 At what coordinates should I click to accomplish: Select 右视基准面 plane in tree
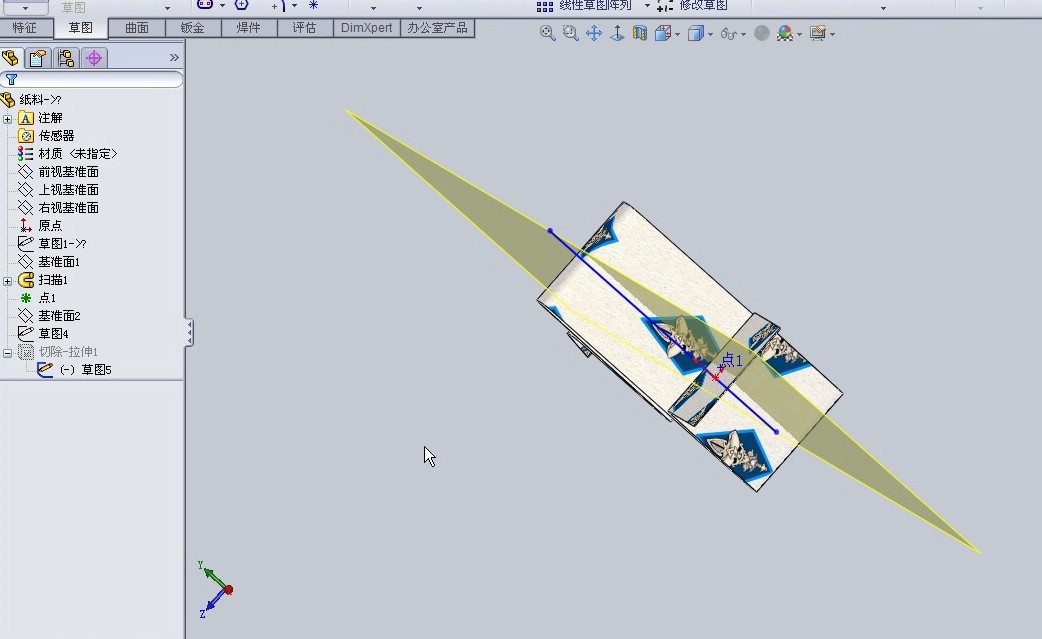68,207
